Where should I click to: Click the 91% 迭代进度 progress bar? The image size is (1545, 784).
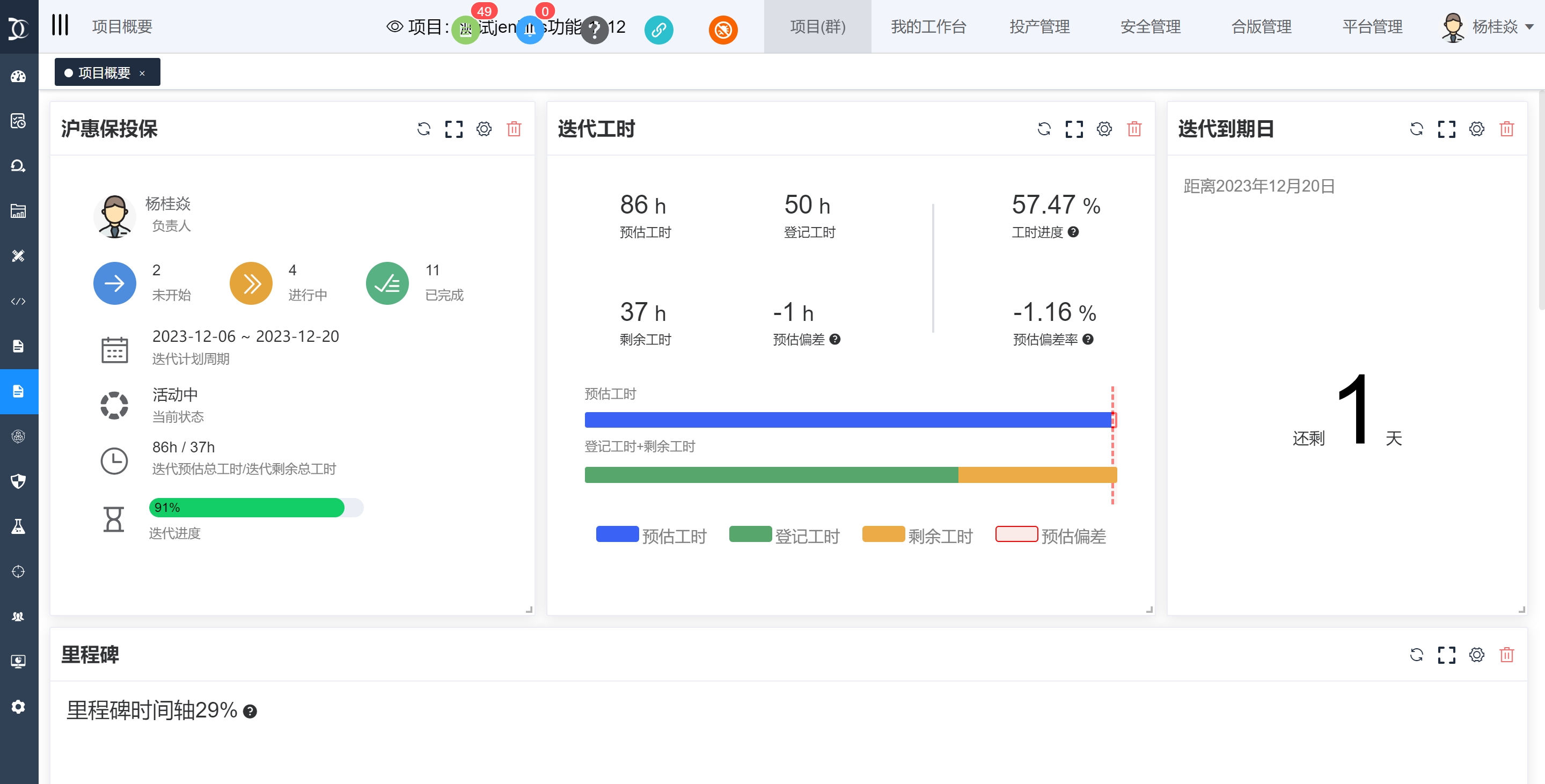click(x=255, y=508)
